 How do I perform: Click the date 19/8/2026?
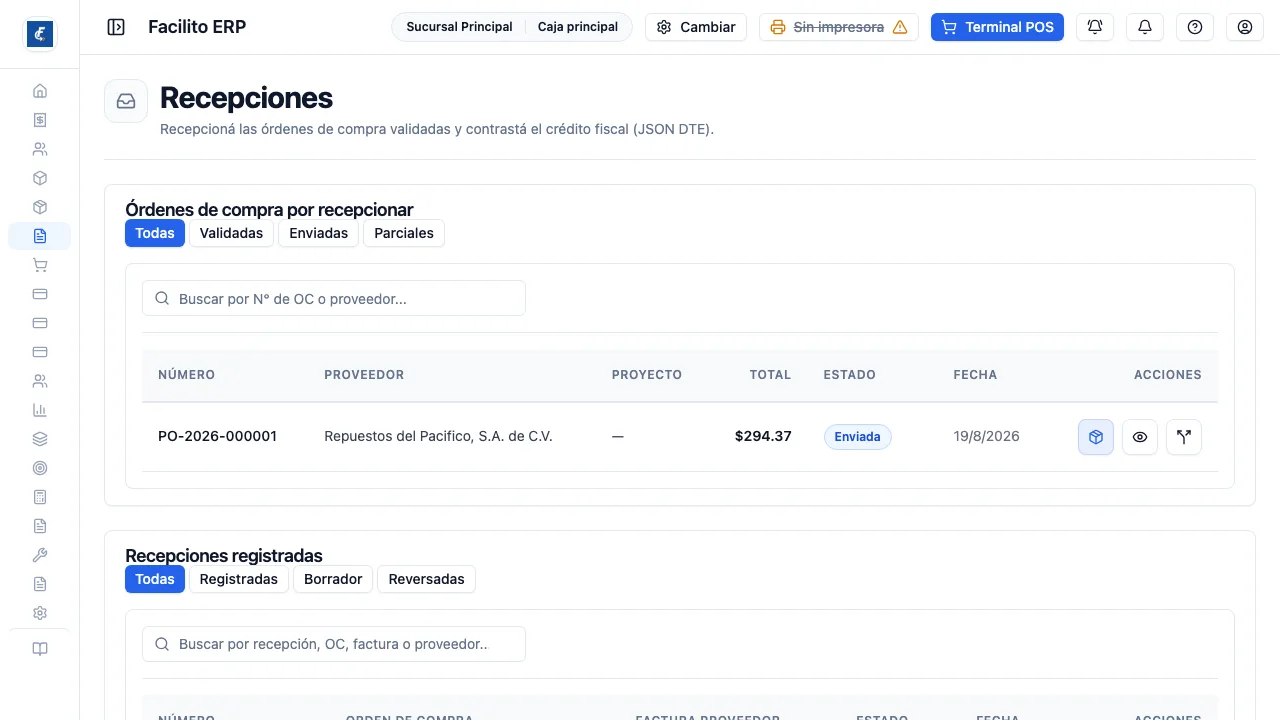[x=986, y=436]
